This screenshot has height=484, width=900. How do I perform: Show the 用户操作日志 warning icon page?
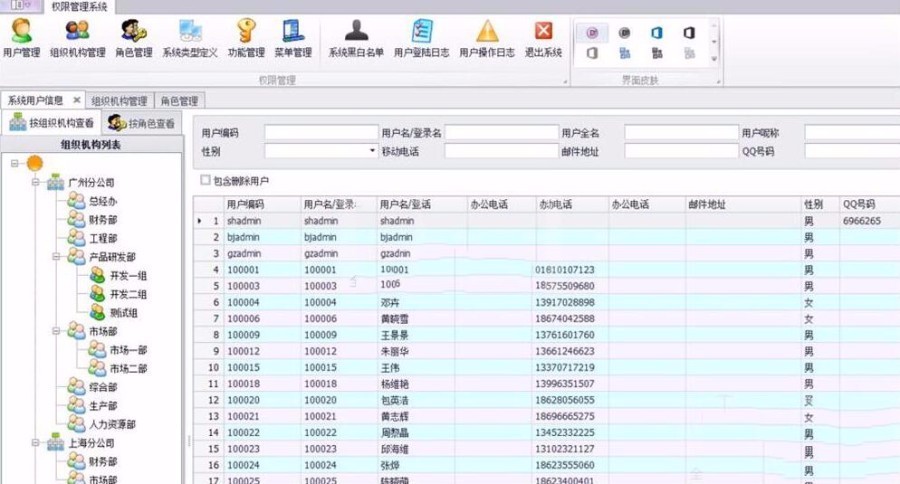click(487, 38)
